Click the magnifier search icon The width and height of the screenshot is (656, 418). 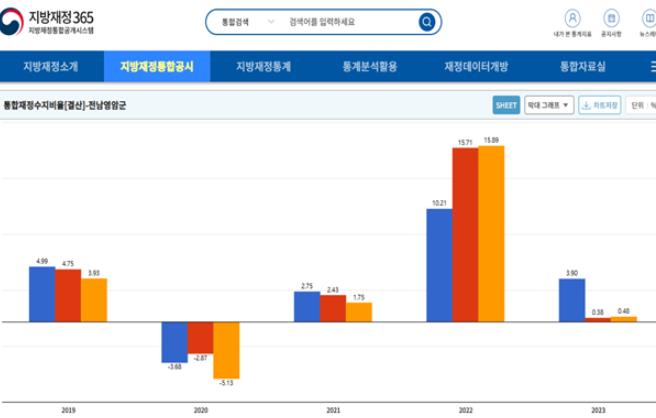pyautogui.click(x=427, y=21)
